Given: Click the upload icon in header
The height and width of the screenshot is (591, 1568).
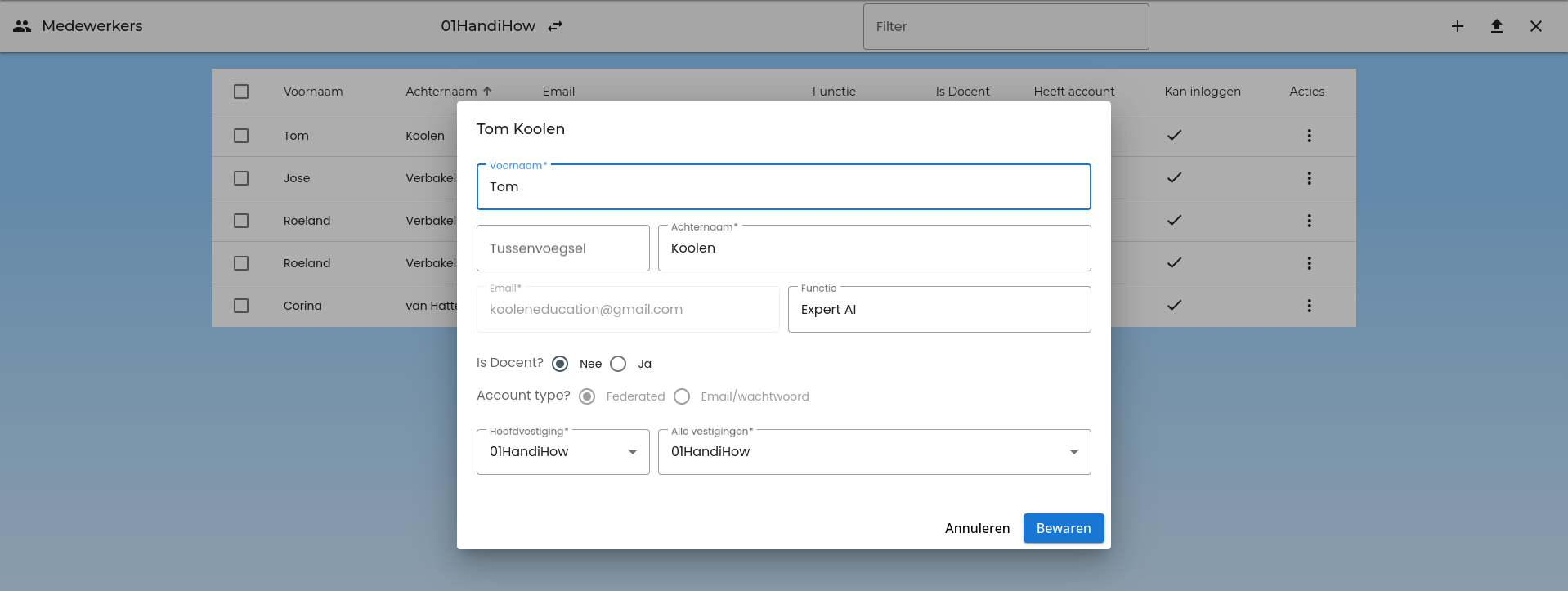Looking at the screenshot, I should click(1496, 26).
